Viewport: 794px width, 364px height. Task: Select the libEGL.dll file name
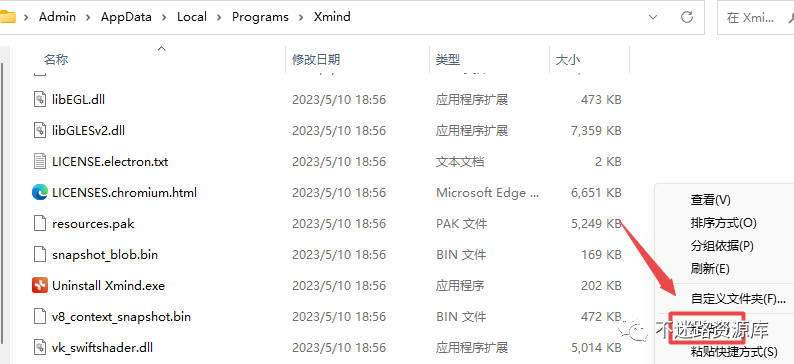click(x=78, y=100)
